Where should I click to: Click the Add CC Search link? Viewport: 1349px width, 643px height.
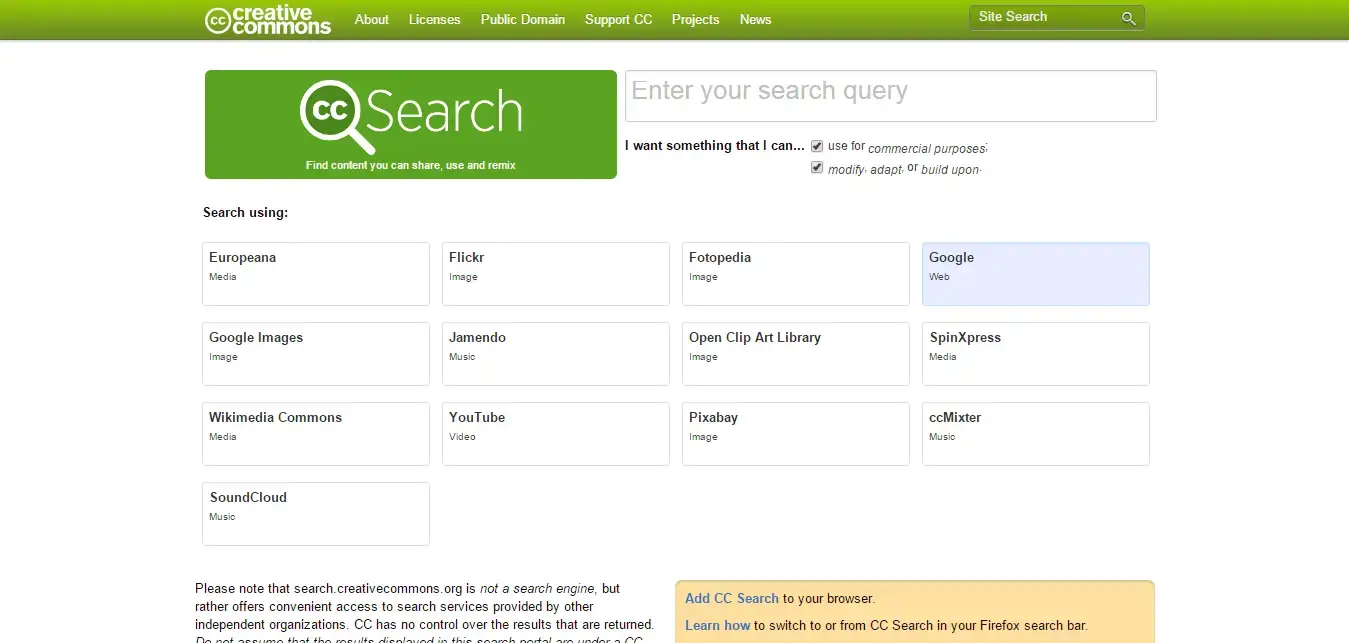pos(732,598)
